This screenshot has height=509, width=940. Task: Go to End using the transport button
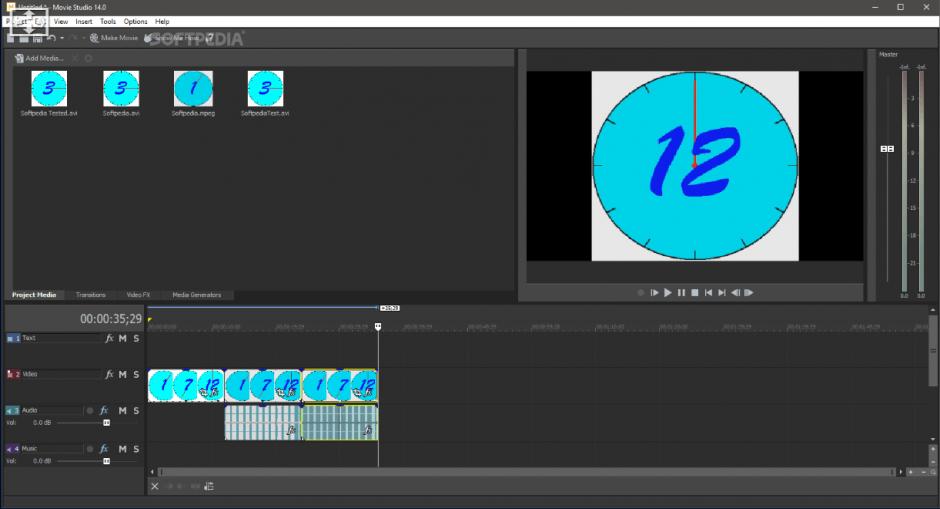pyautogui.click(x=722, y=293)
